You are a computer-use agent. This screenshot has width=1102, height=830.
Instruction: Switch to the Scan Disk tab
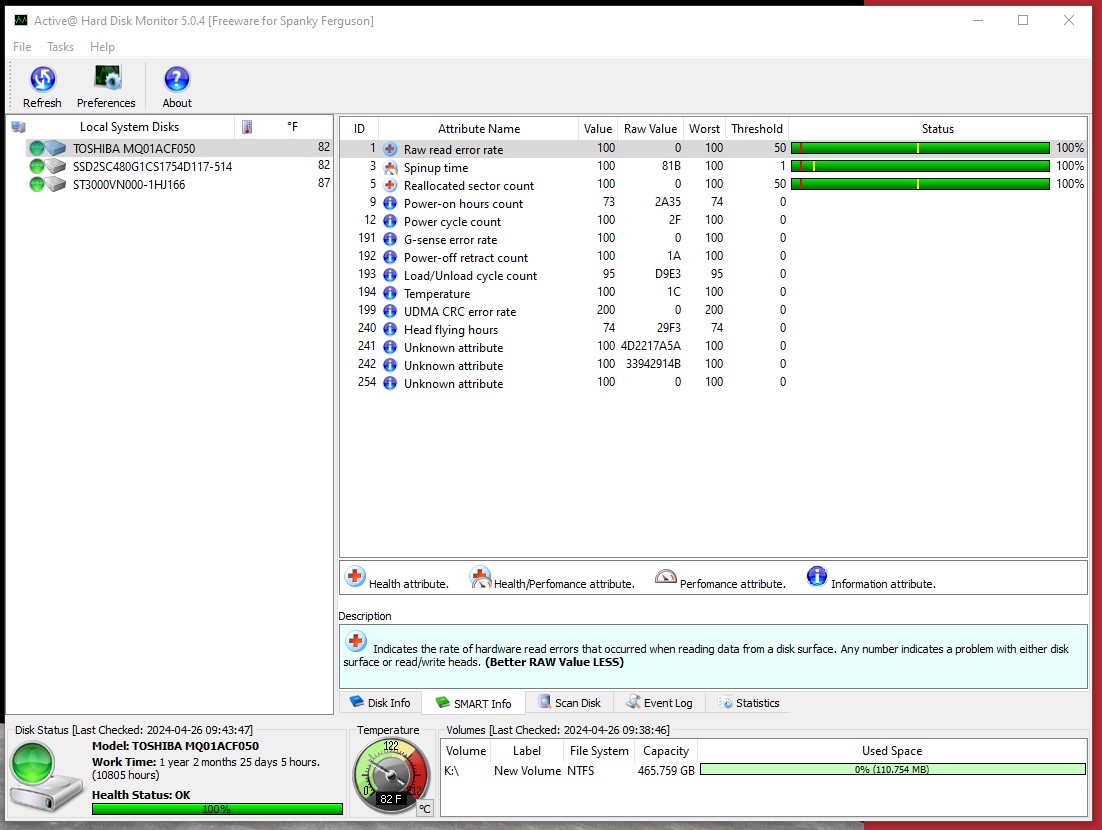pyautogui.click(x=569, y=703)
